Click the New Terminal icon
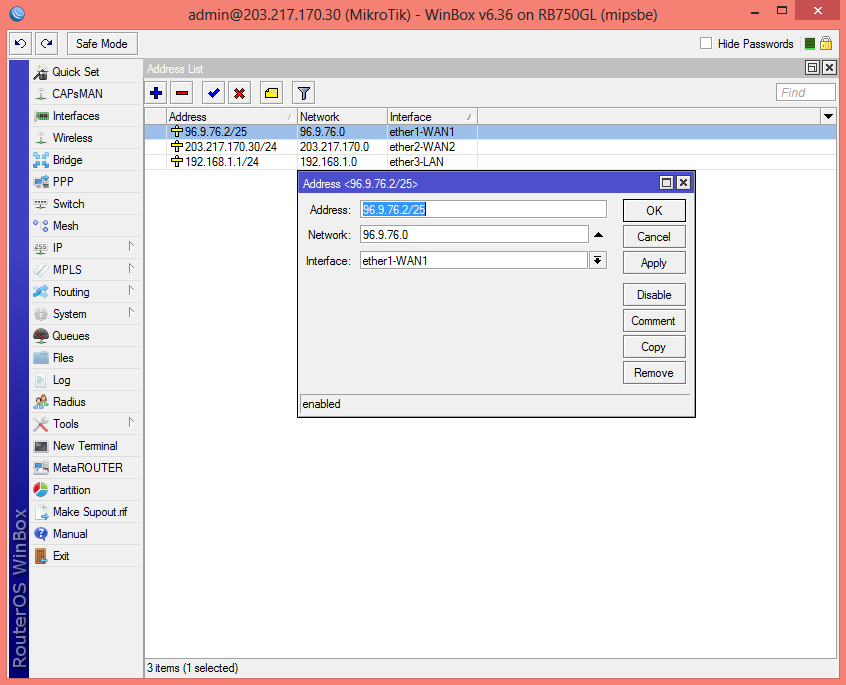This screenshot has width=846, height=685. 40,446
